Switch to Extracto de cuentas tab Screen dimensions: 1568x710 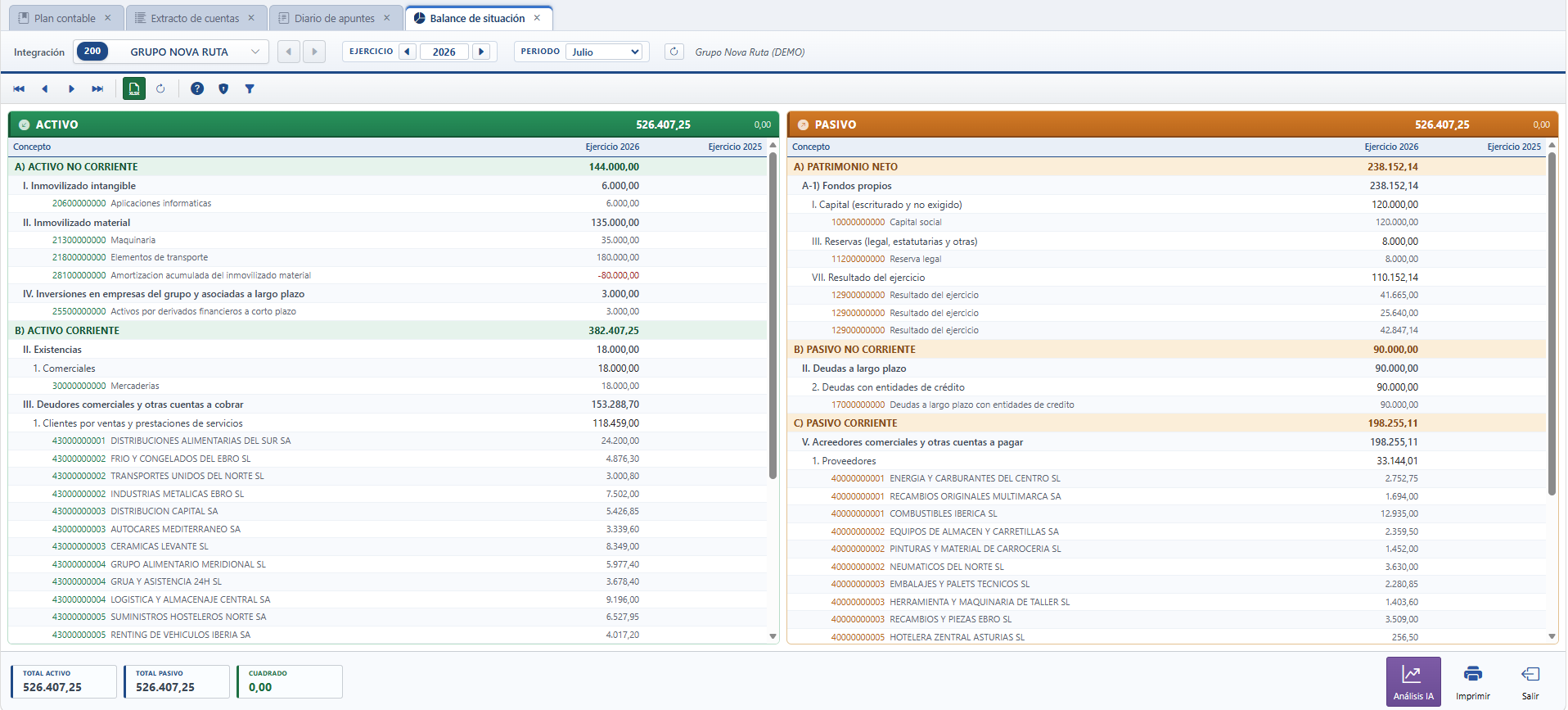(x=195, y=18)
